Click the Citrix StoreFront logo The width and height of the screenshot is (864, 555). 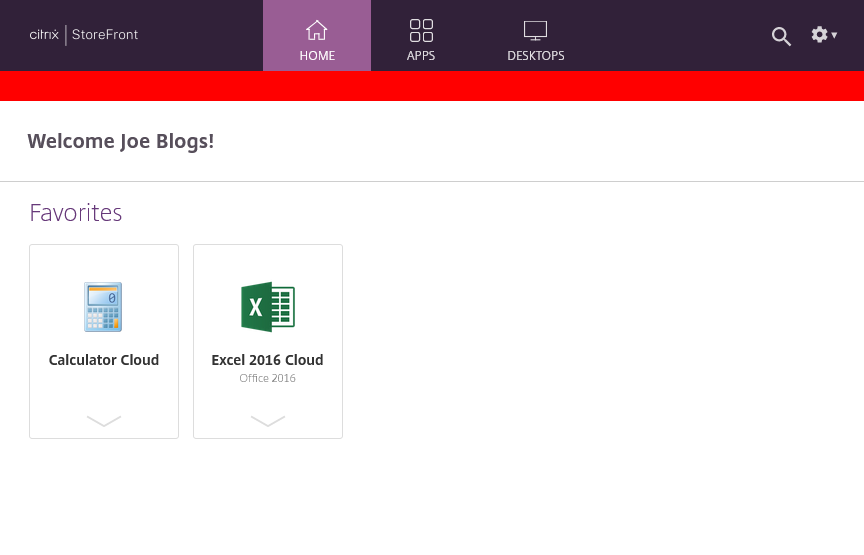point(84,35)
